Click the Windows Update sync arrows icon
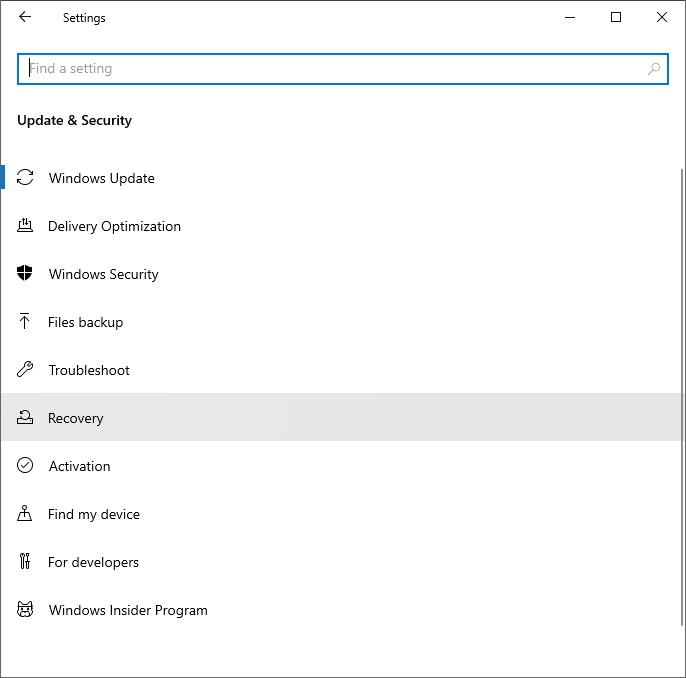686x678 pixels. point(25,178)
